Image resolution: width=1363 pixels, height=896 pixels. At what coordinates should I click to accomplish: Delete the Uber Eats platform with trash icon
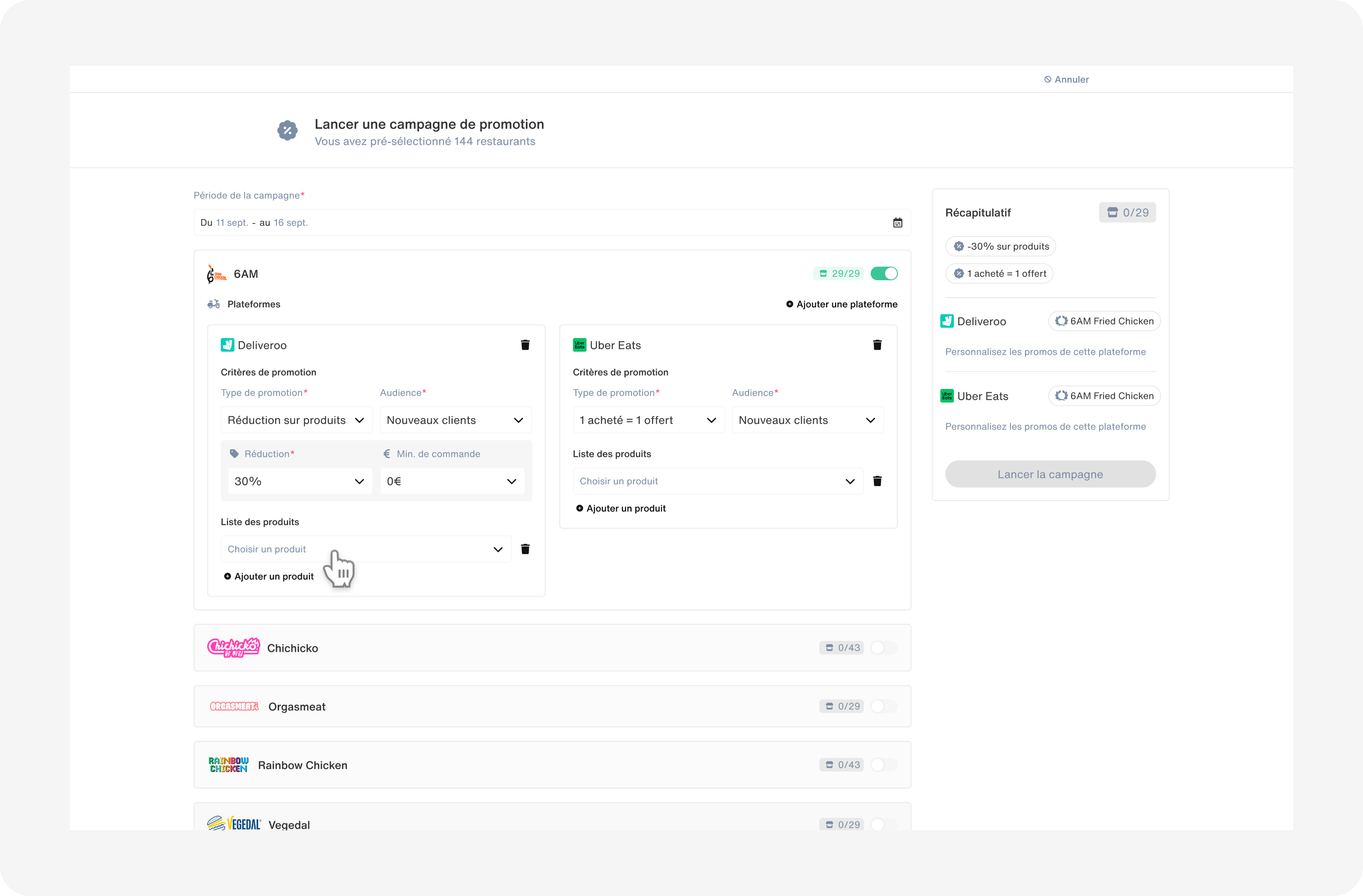pos(877,345)
